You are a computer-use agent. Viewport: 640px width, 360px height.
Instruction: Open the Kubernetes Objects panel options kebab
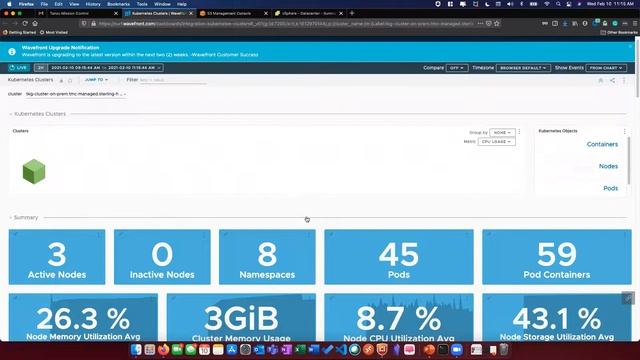click(x=624, y=131)
